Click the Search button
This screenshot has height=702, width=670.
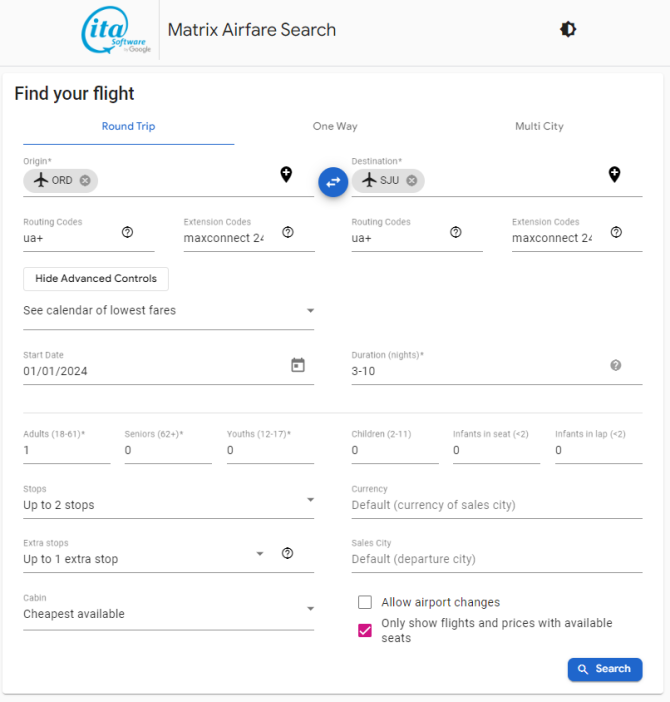point(604,669)
